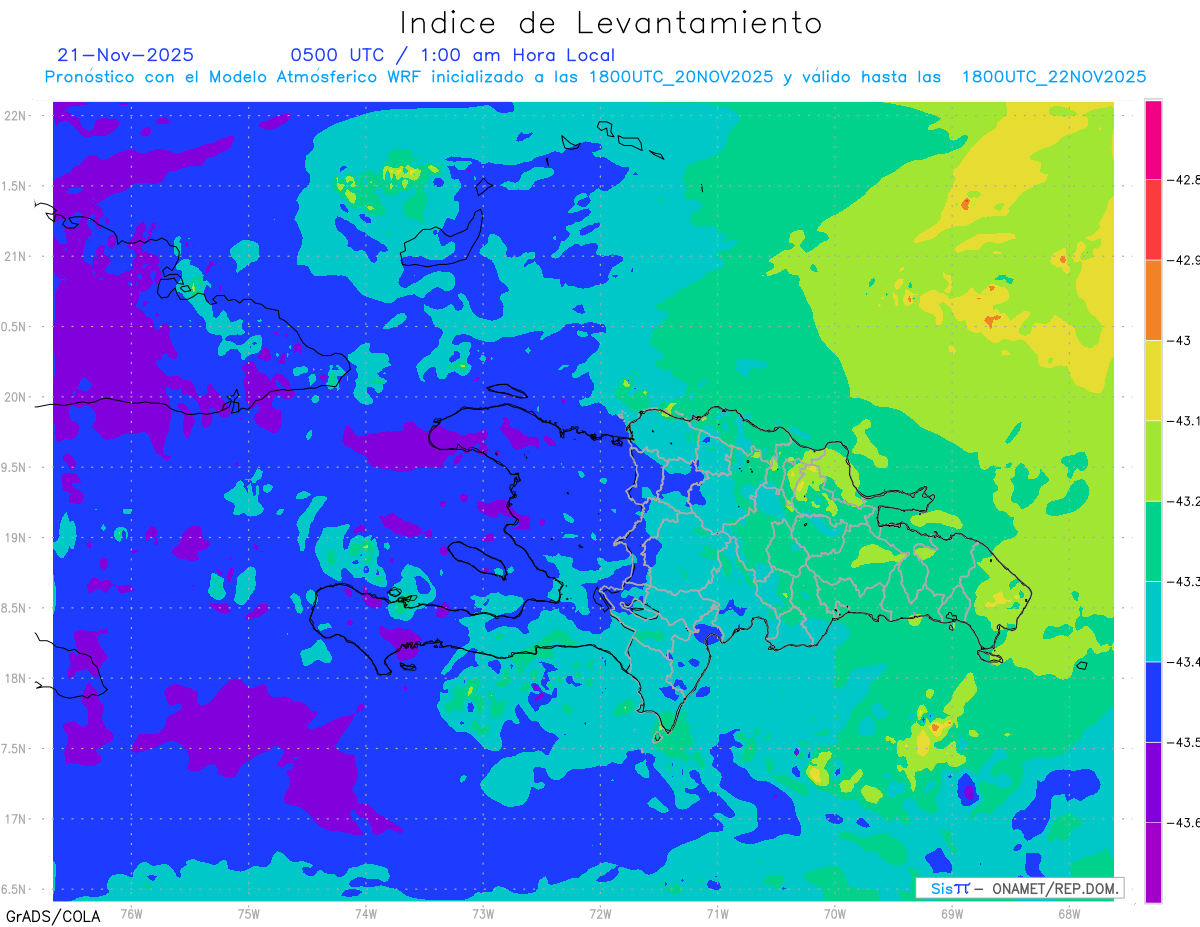Click the title 'Indice de Levantamiento'
Viewport: 1200px width, 927px height.
point(611,23)
